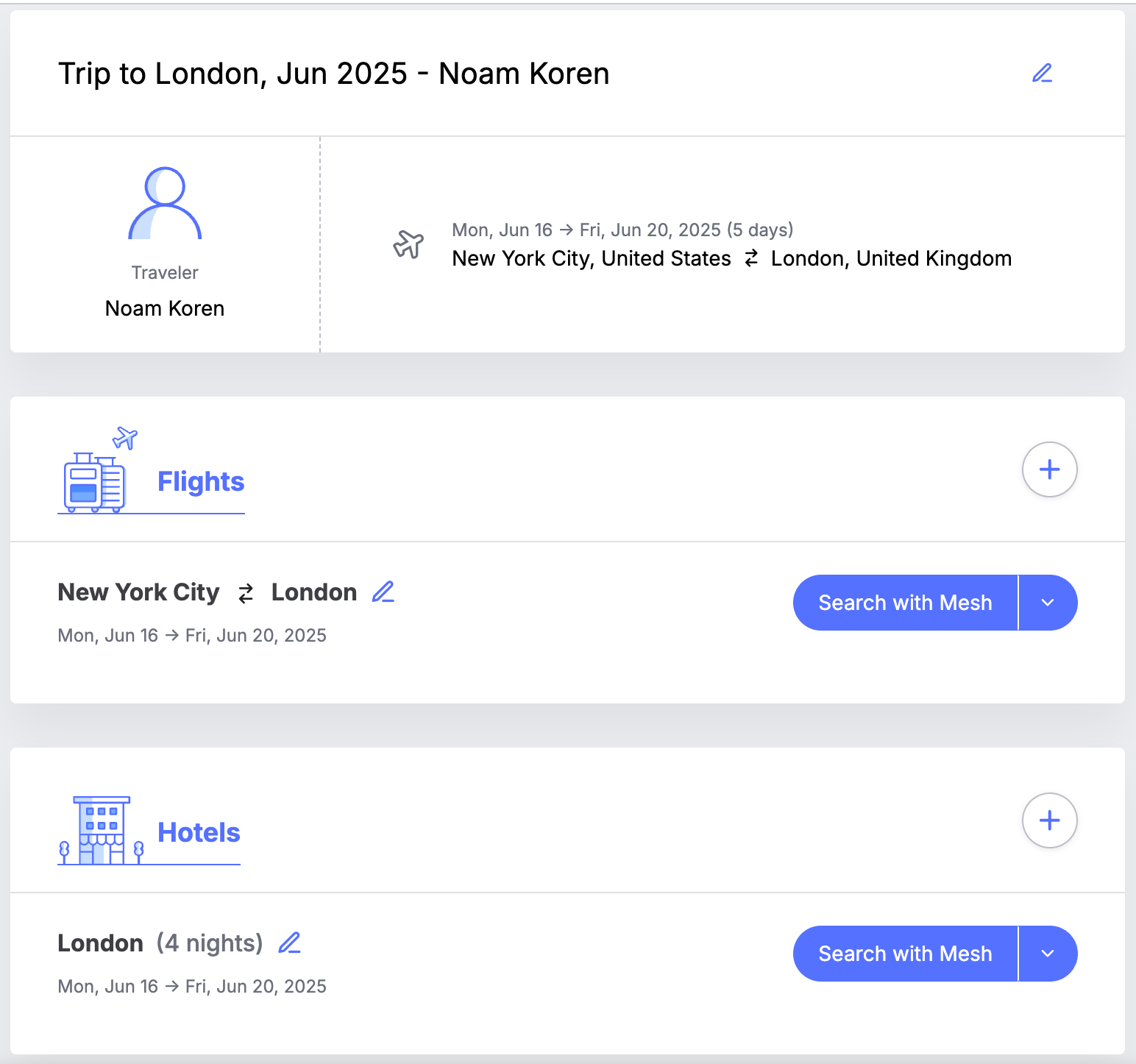Search hotels with Mesh
The width and height of the screenshot is (1136, 1064).
905,954
